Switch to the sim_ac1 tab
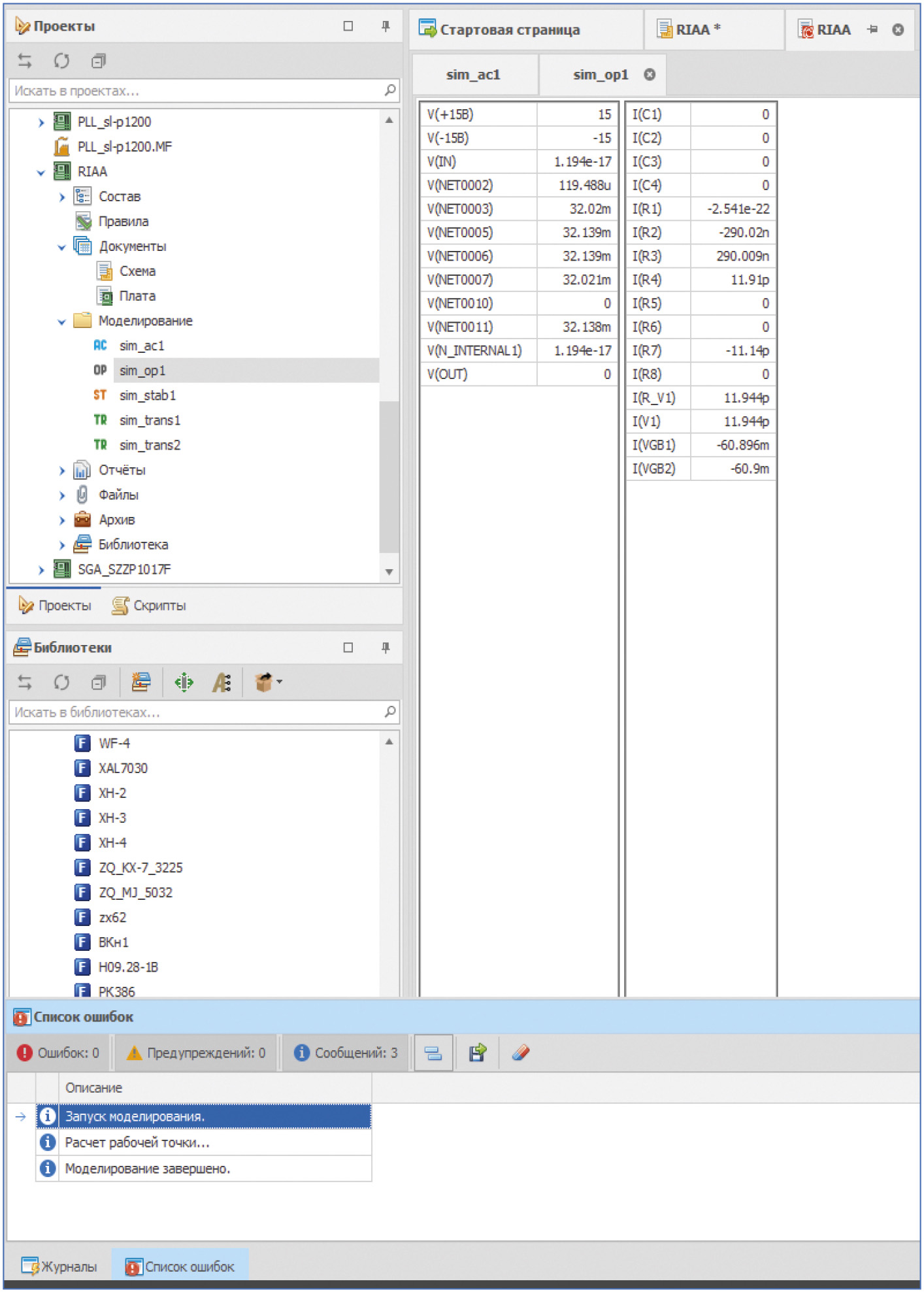This screenshot has width=924, height=1292. click(473, 75)
